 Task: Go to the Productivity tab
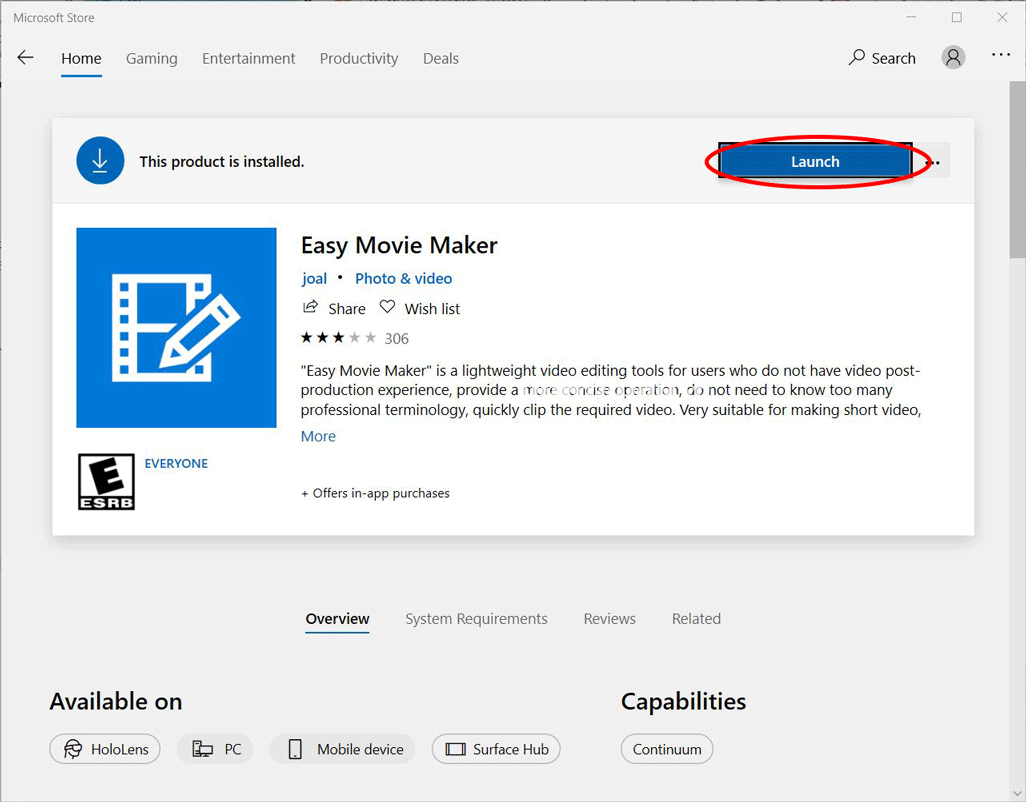tap(359, 58)
